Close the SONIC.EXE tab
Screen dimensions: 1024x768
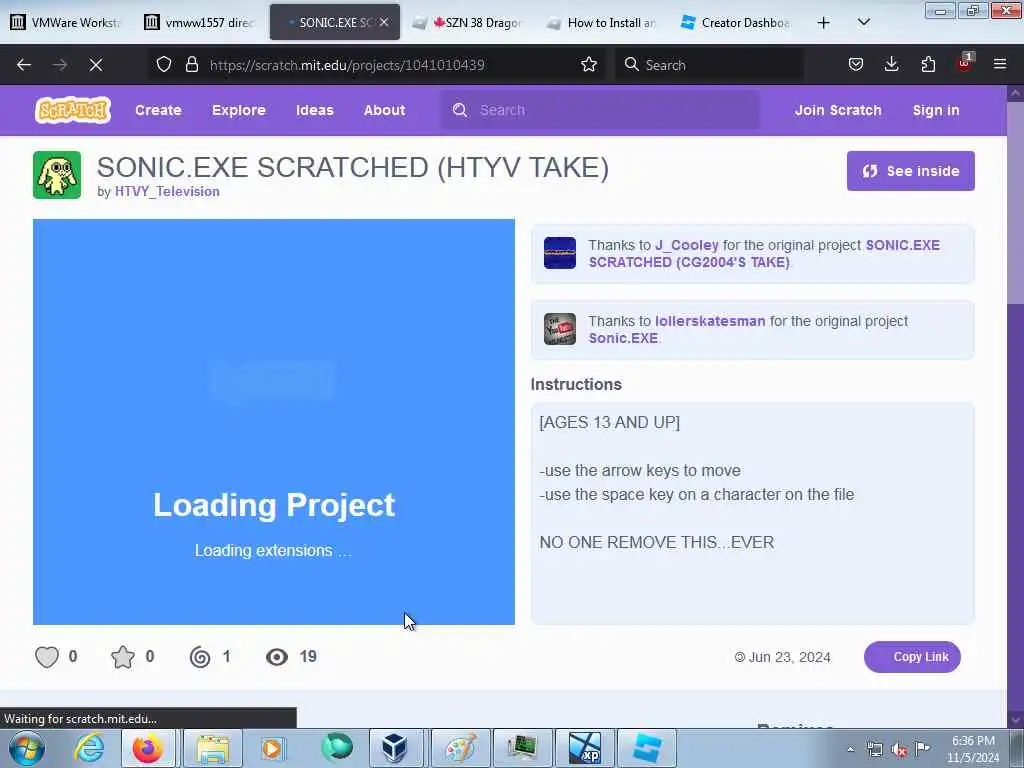pos(384,22)
